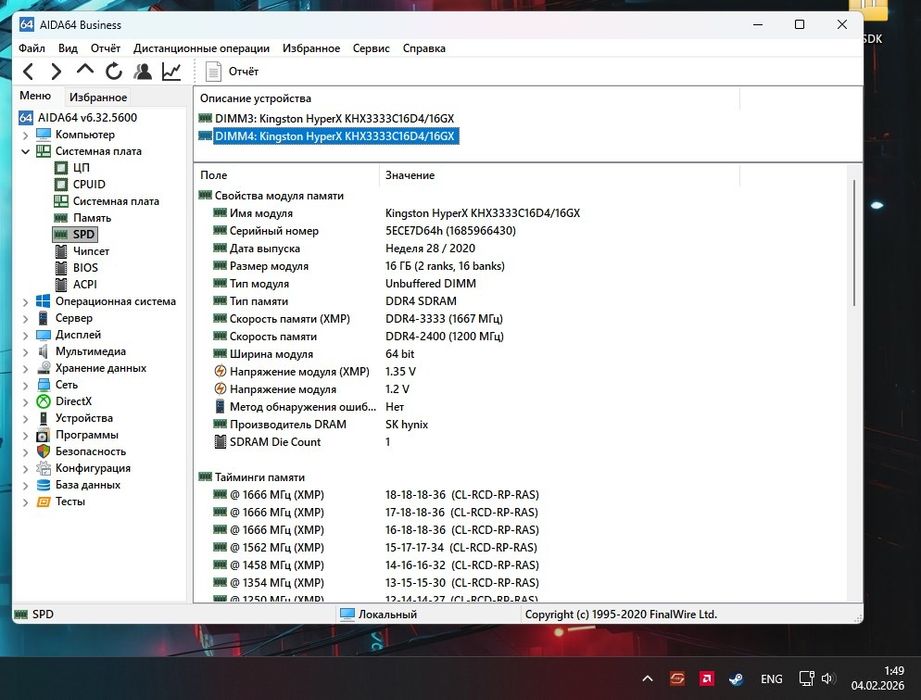Select the Память item
Image resolution: width=921 pixels, height=700 pixels.
[x=92, y=218]
